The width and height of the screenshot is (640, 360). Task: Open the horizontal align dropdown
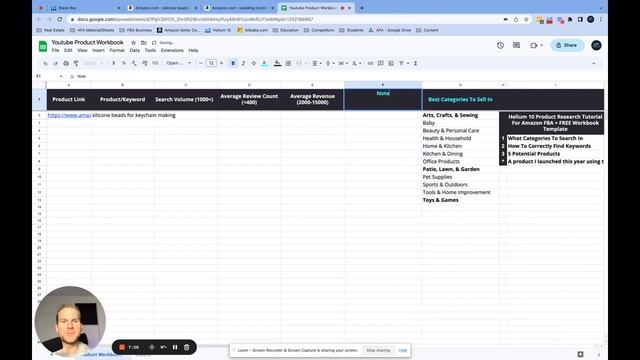316,63
